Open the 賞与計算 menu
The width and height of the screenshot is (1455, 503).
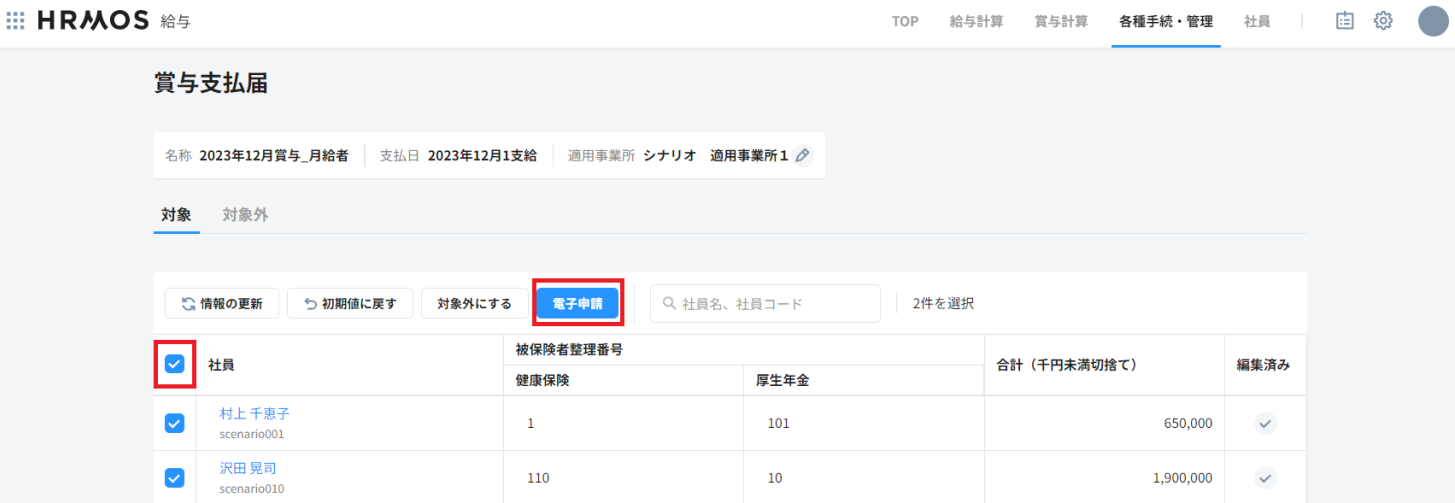click(1061, 21)
